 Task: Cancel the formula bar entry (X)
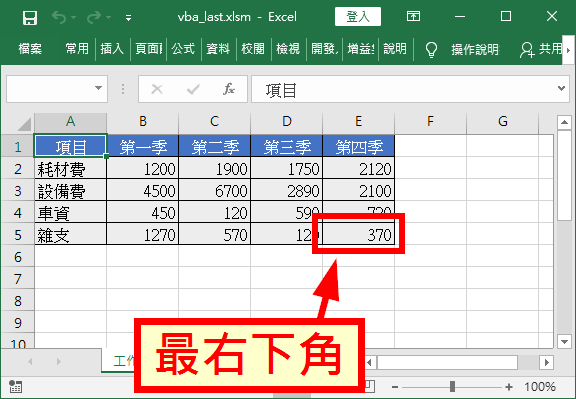pos(157,89)
